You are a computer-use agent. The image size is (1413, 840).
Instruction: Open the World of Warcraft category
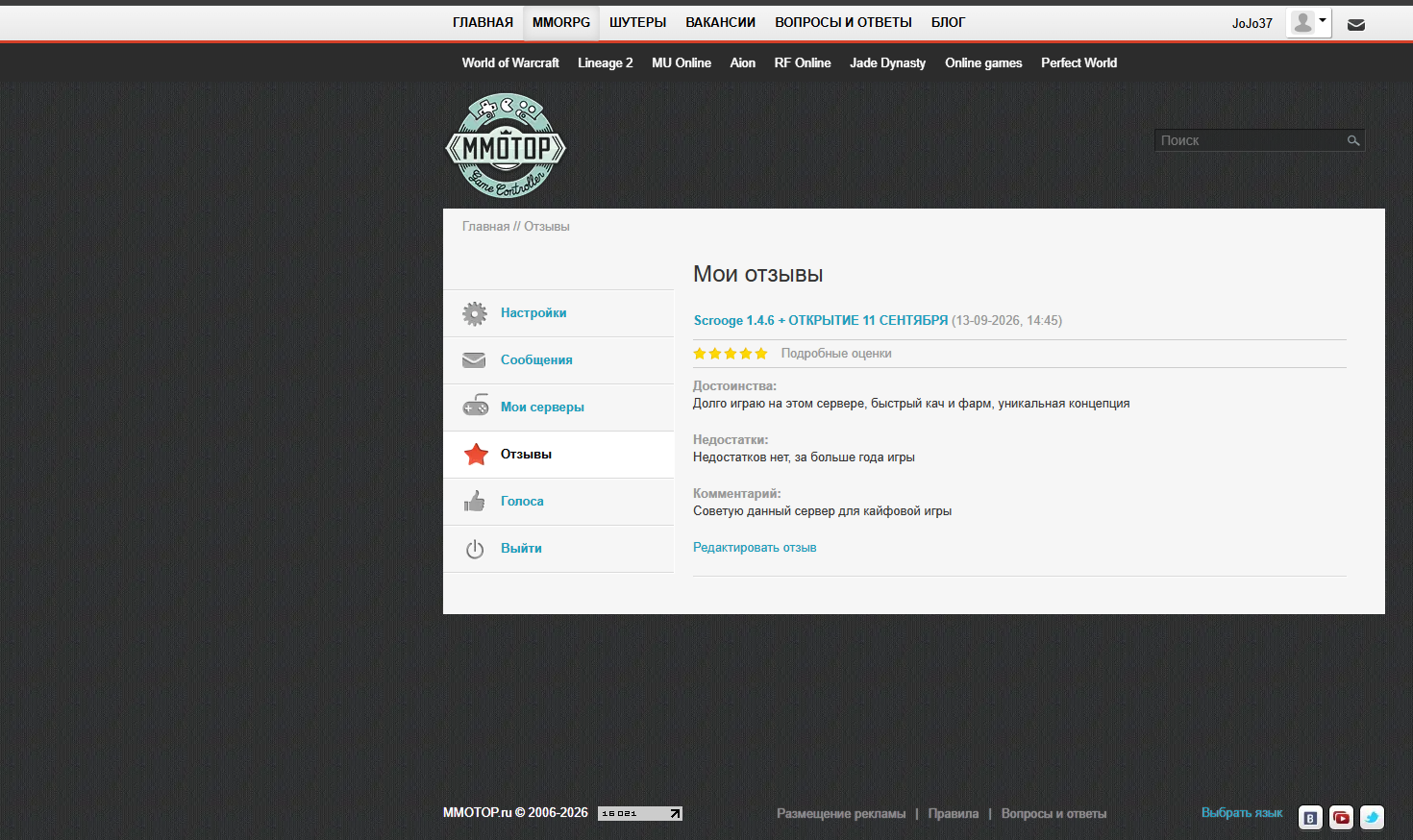[x=510, y=62]
